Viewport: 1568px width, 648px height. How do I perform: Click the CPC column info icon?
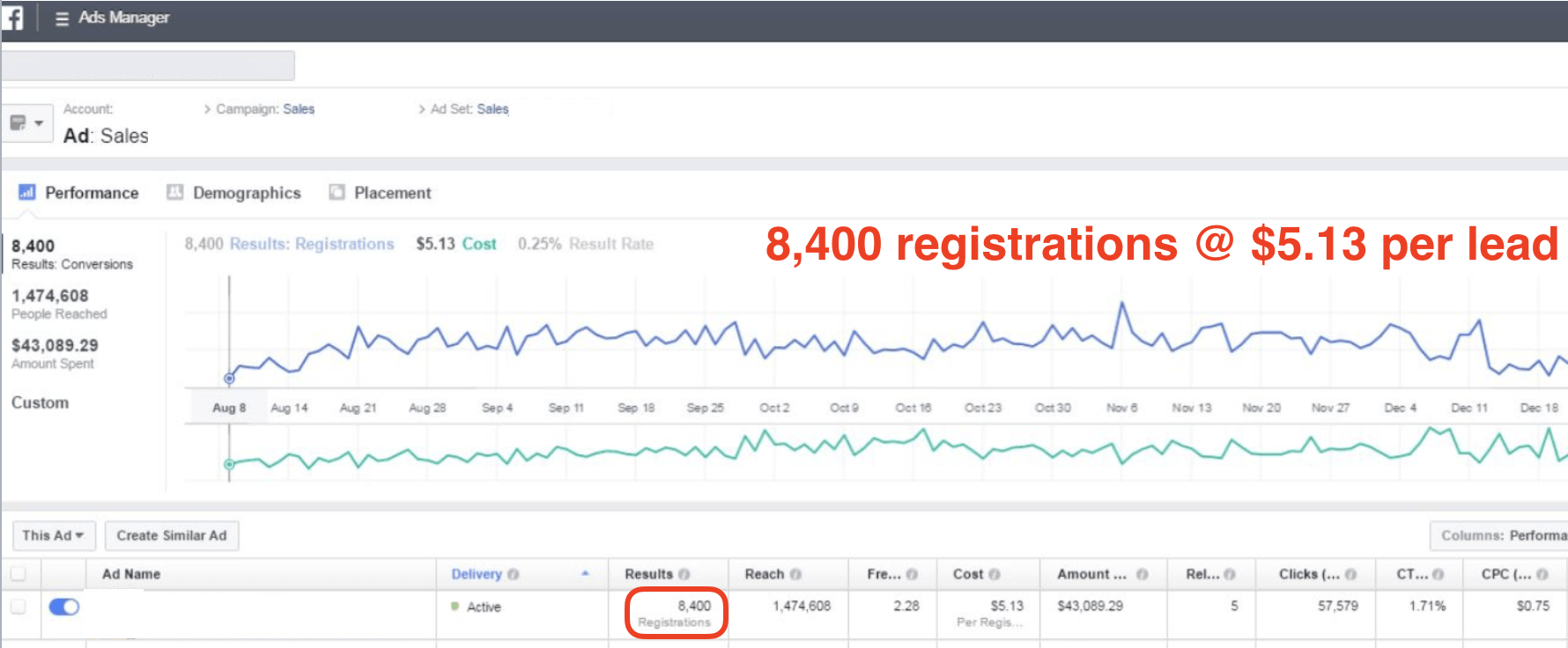pyautogui.click(x=1542, y=574)
